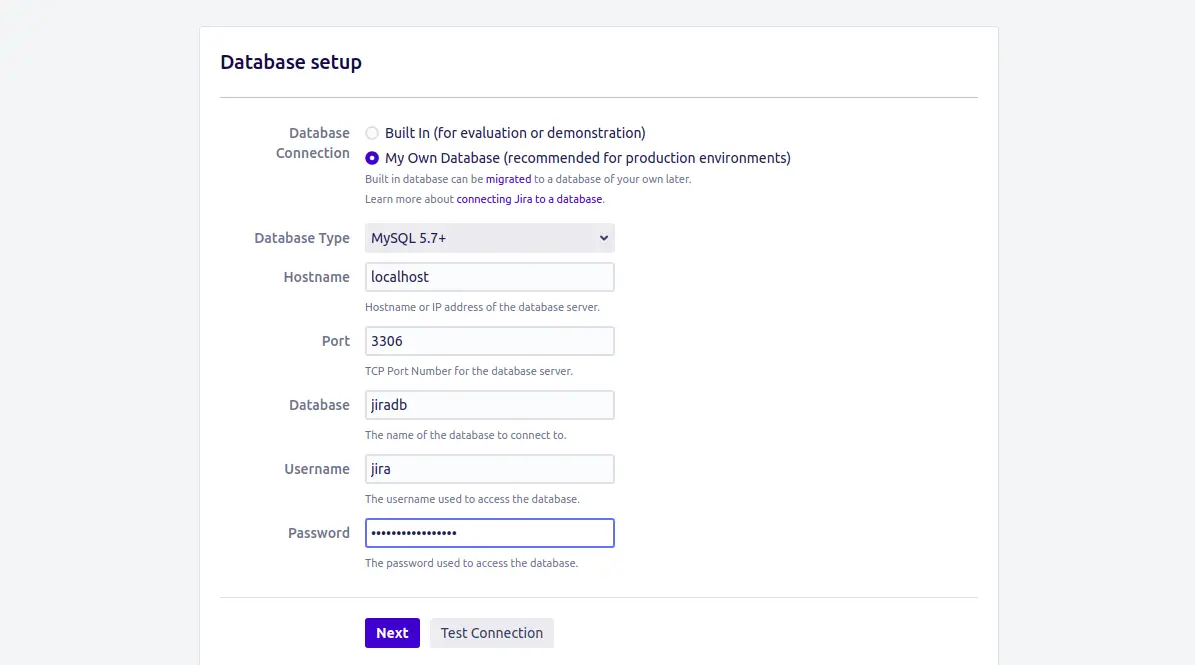The width and height of the screenshot is (1195, 665).
Task: Click the Test Connection button
Action: point(492,633)
